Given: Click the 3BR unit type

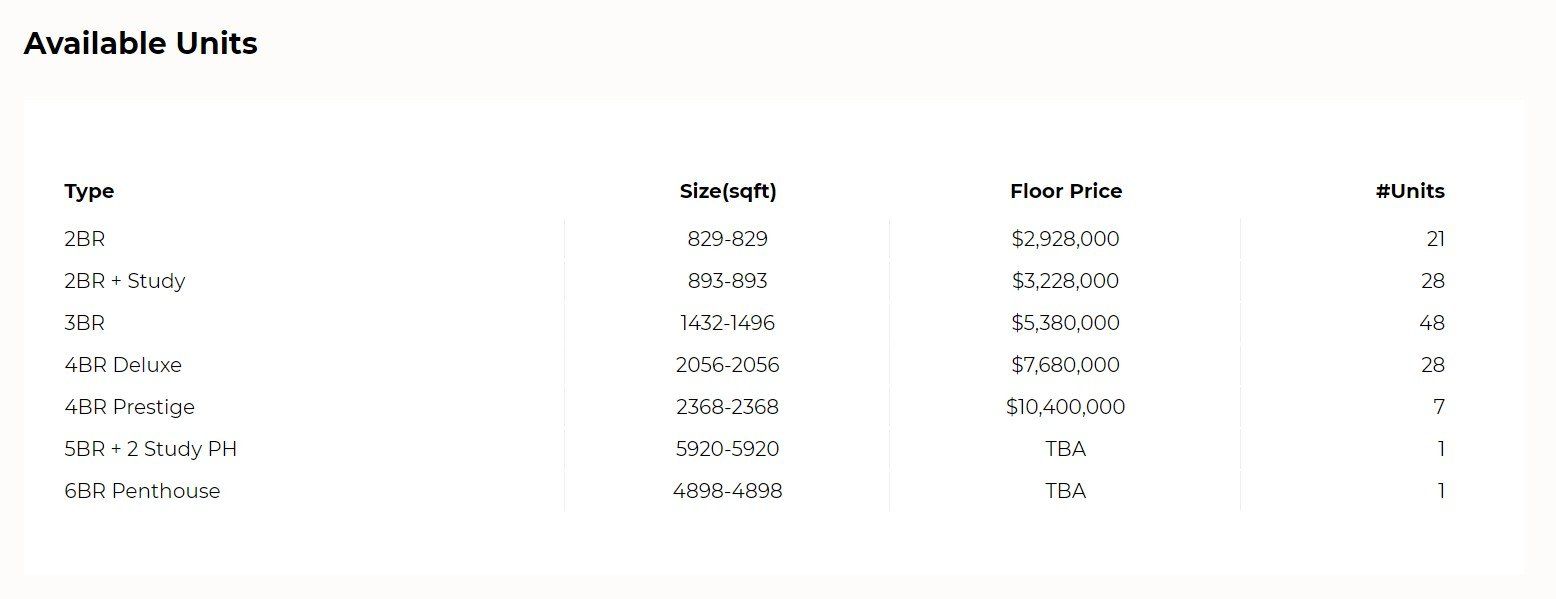Looking at the screenshot, I should click(84, 323).
